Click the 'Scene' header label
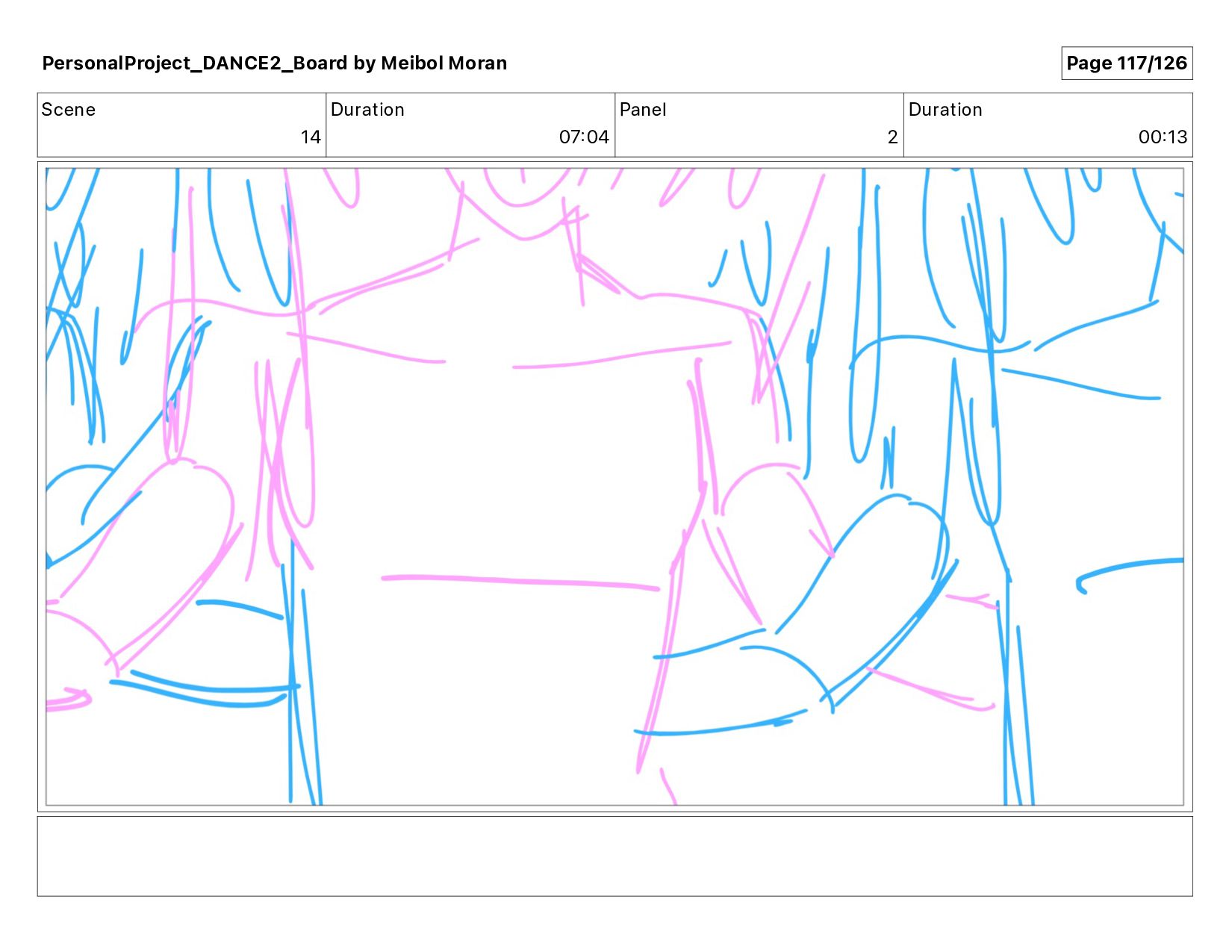Image resolution: width=1232 pixels, height=952 pixels. pos(69,110)
